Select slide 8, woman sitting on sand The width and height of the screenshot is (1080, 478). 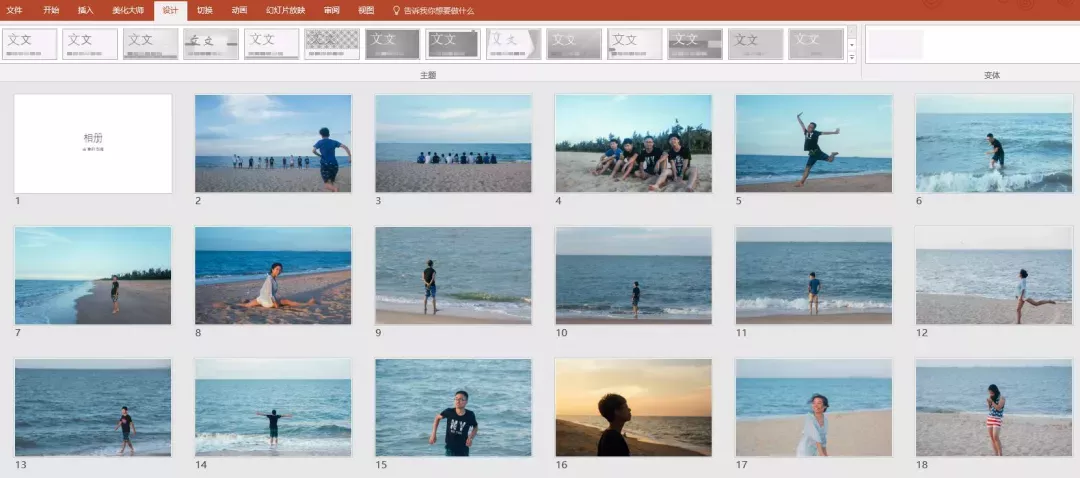pos(273,276)
